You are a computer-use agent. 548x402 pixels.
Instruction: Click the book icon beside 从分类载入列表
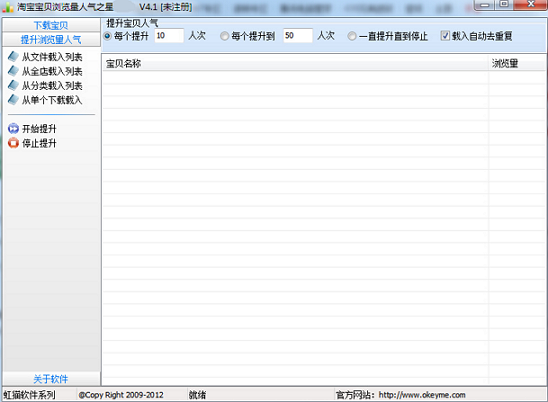click(13, 85)
